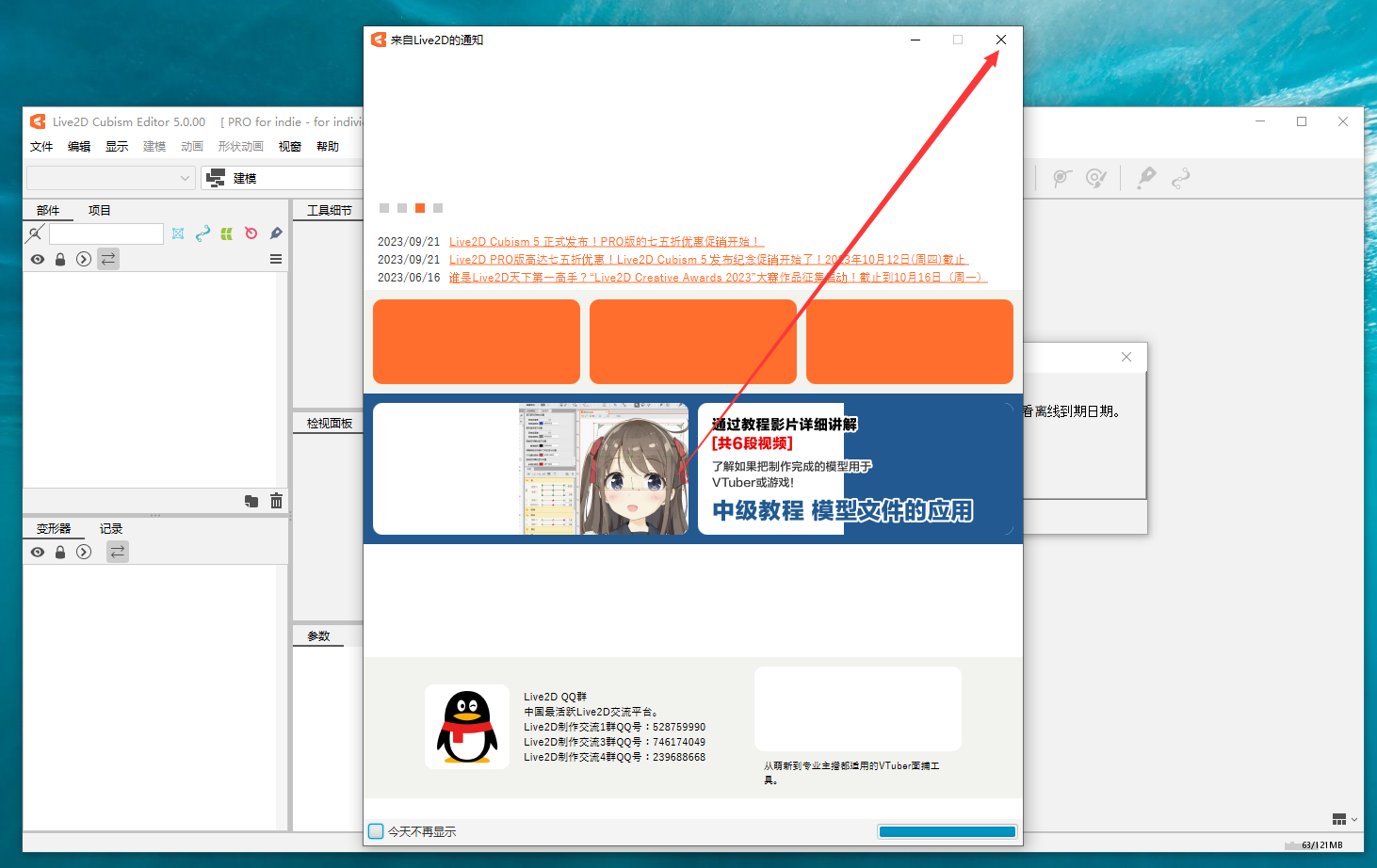Filter parts by teal curved path icon
1377x868 pixels.
pyautogui.click(x=202, y=233)
